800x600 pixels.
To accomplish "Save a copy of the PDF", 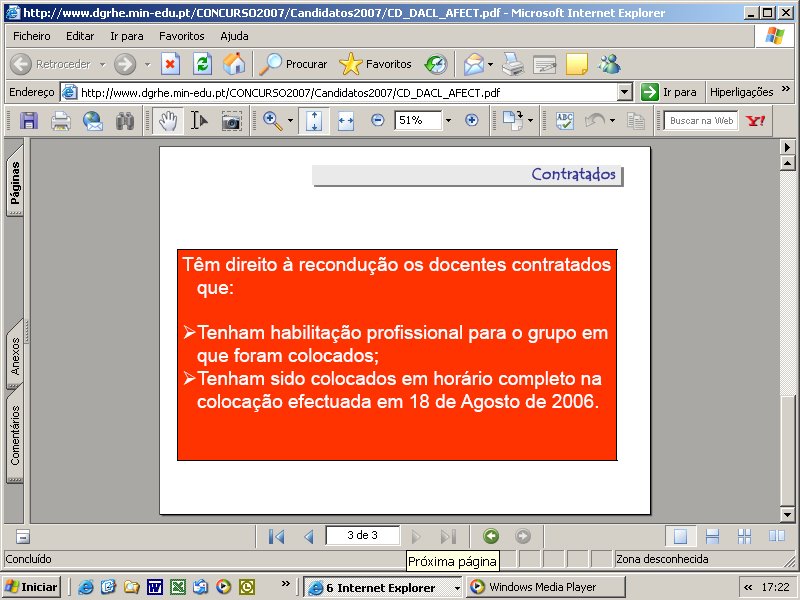I will tap(28, 121).
